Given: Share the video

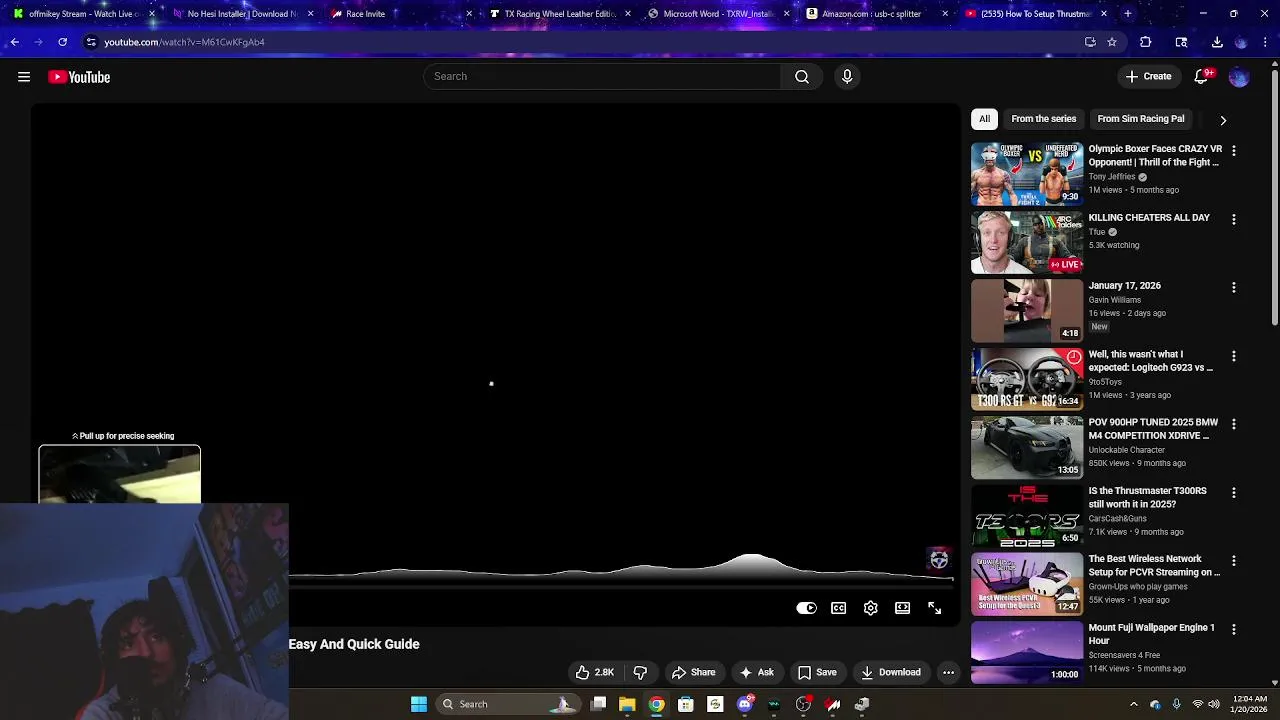Looking at the screenshot, I should click(694, 673).
